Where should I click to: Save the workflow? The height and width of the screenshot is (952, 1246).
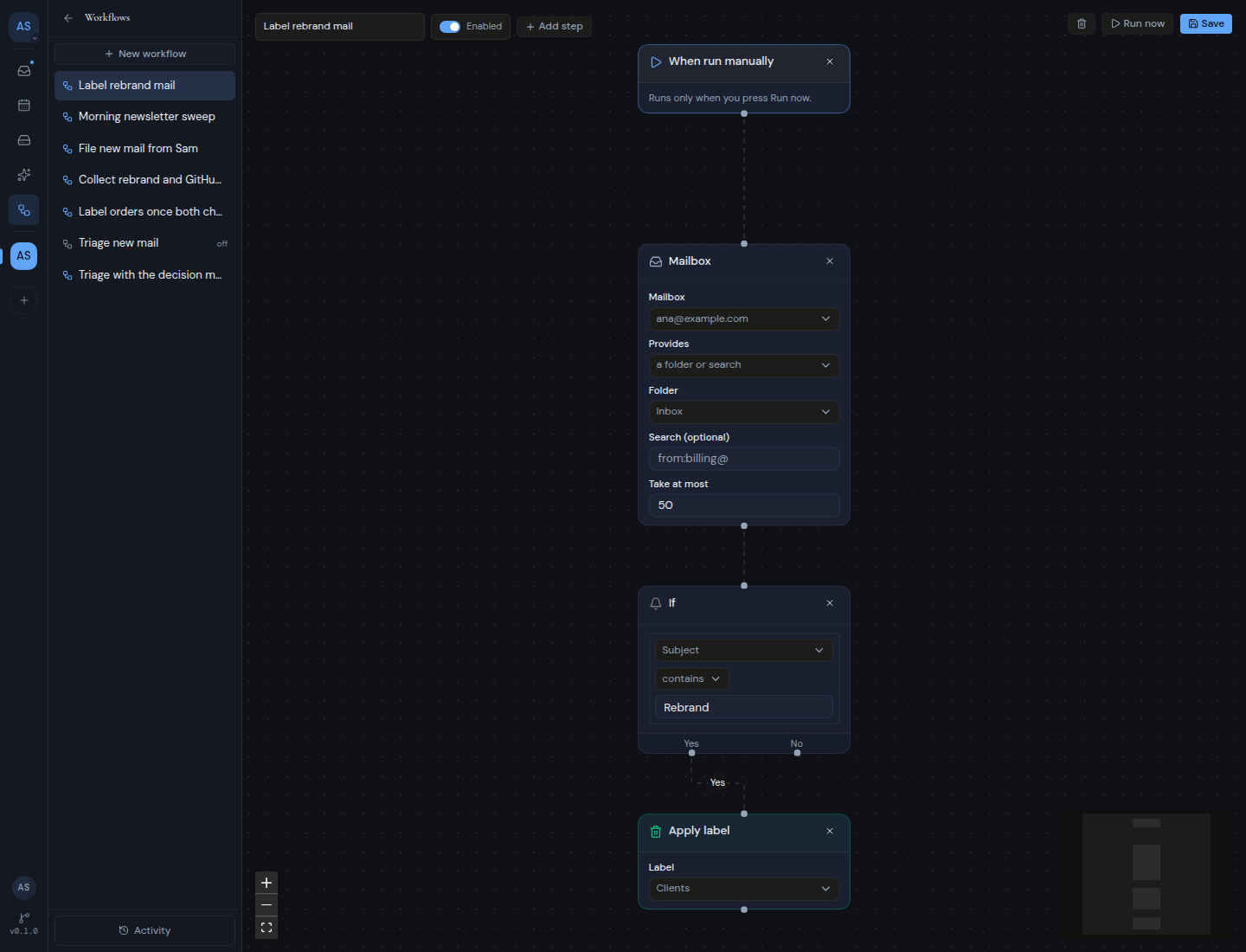(x=1206, y=23)
